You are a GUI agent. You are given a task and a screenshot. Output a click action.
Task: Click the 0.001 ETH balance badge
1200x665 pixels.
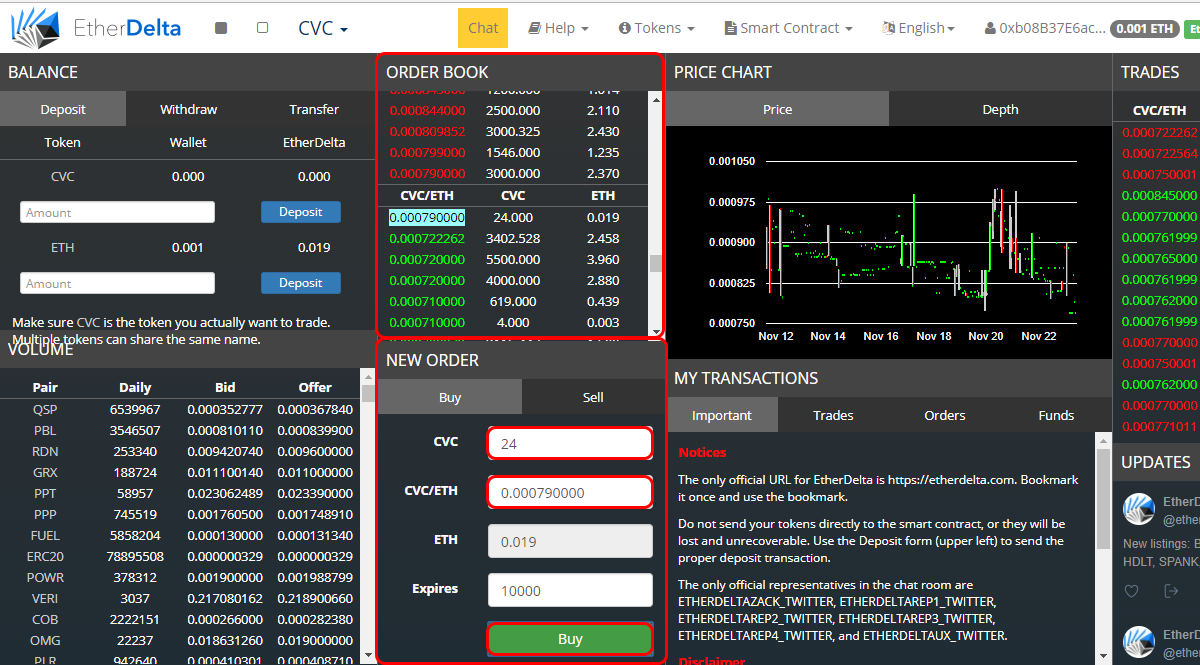[1144, 29]
